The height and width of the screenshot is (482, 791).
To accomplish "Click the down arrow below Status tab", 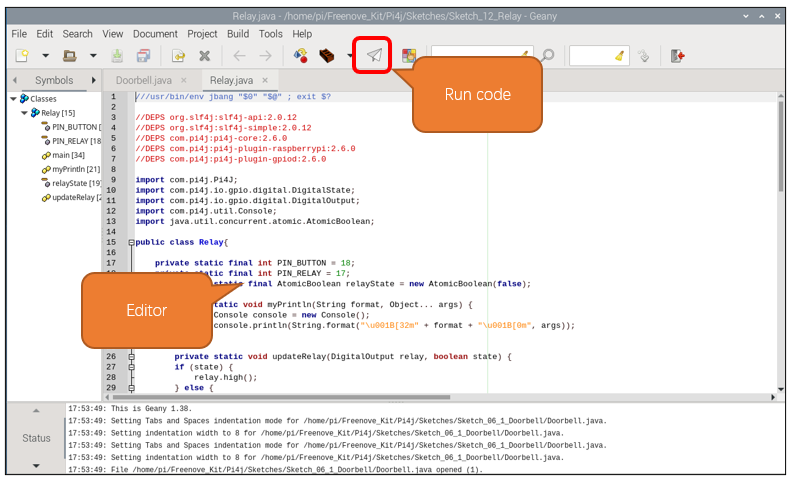I will coord(36,466).
